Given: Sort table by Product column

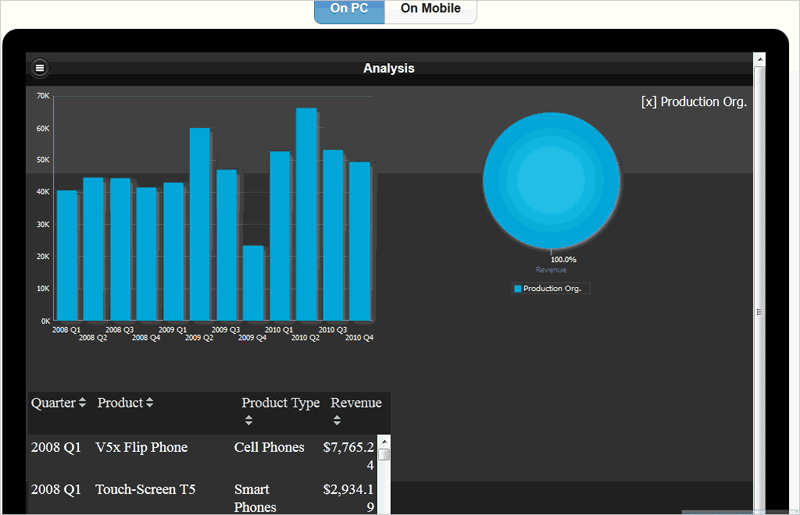Looking at the screenshot, I should click(149, 403).
